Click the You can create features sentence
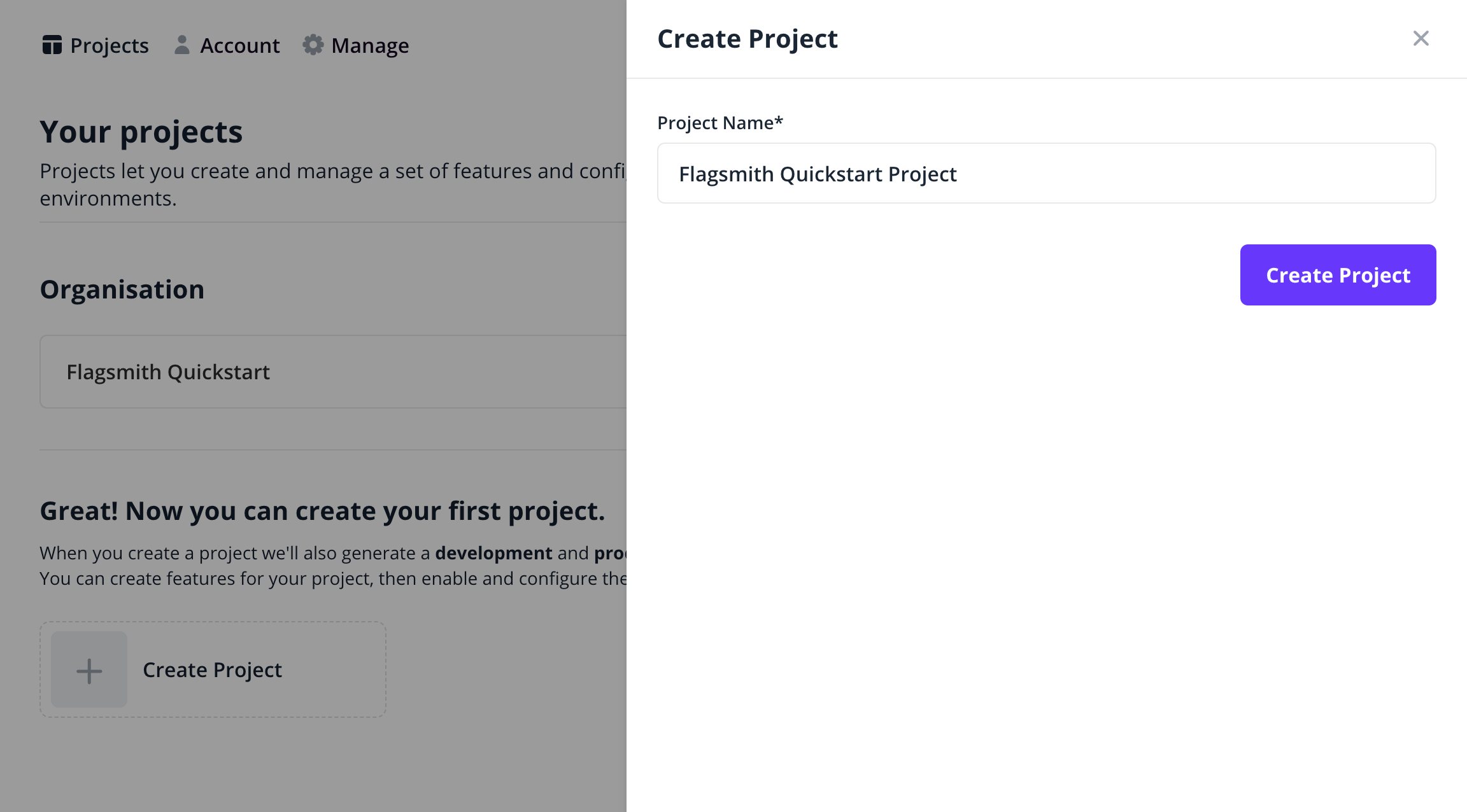The width and height of the screenshot is (1467, 812). tap(332, 578)
